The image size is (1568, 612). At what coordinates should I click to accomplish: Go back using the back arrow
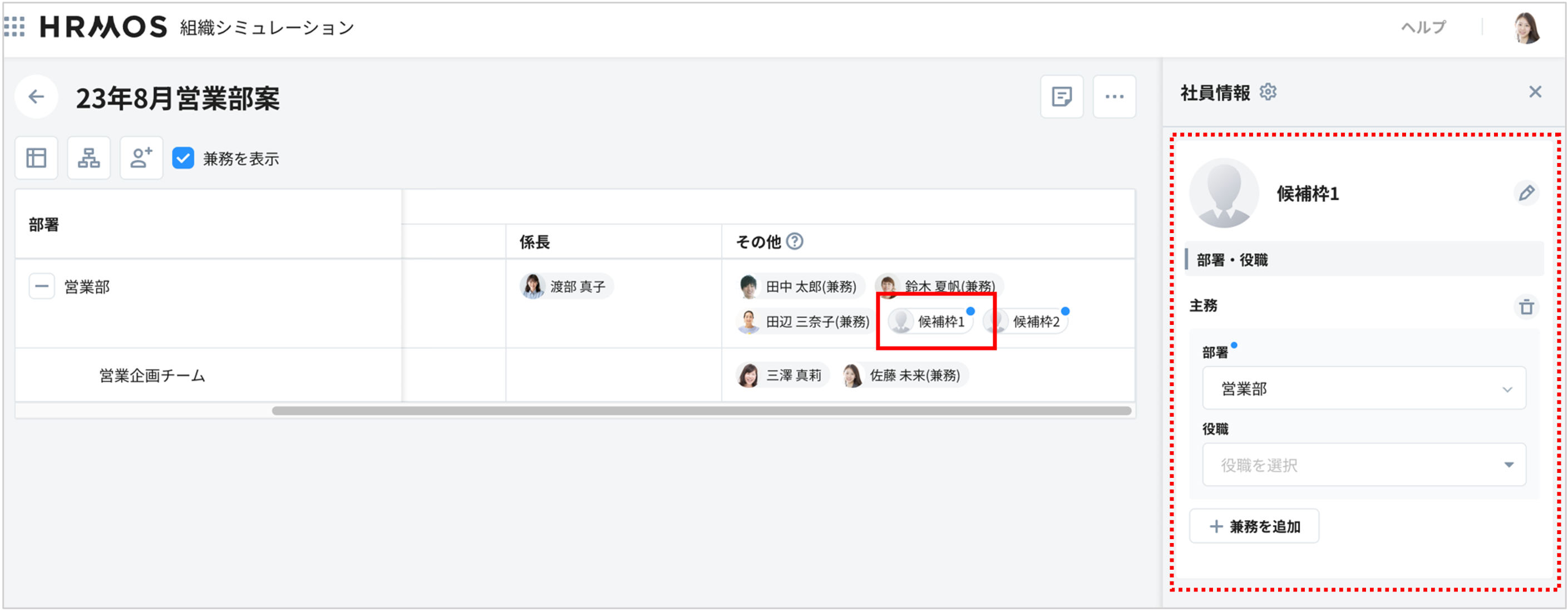tap(36, 96)
